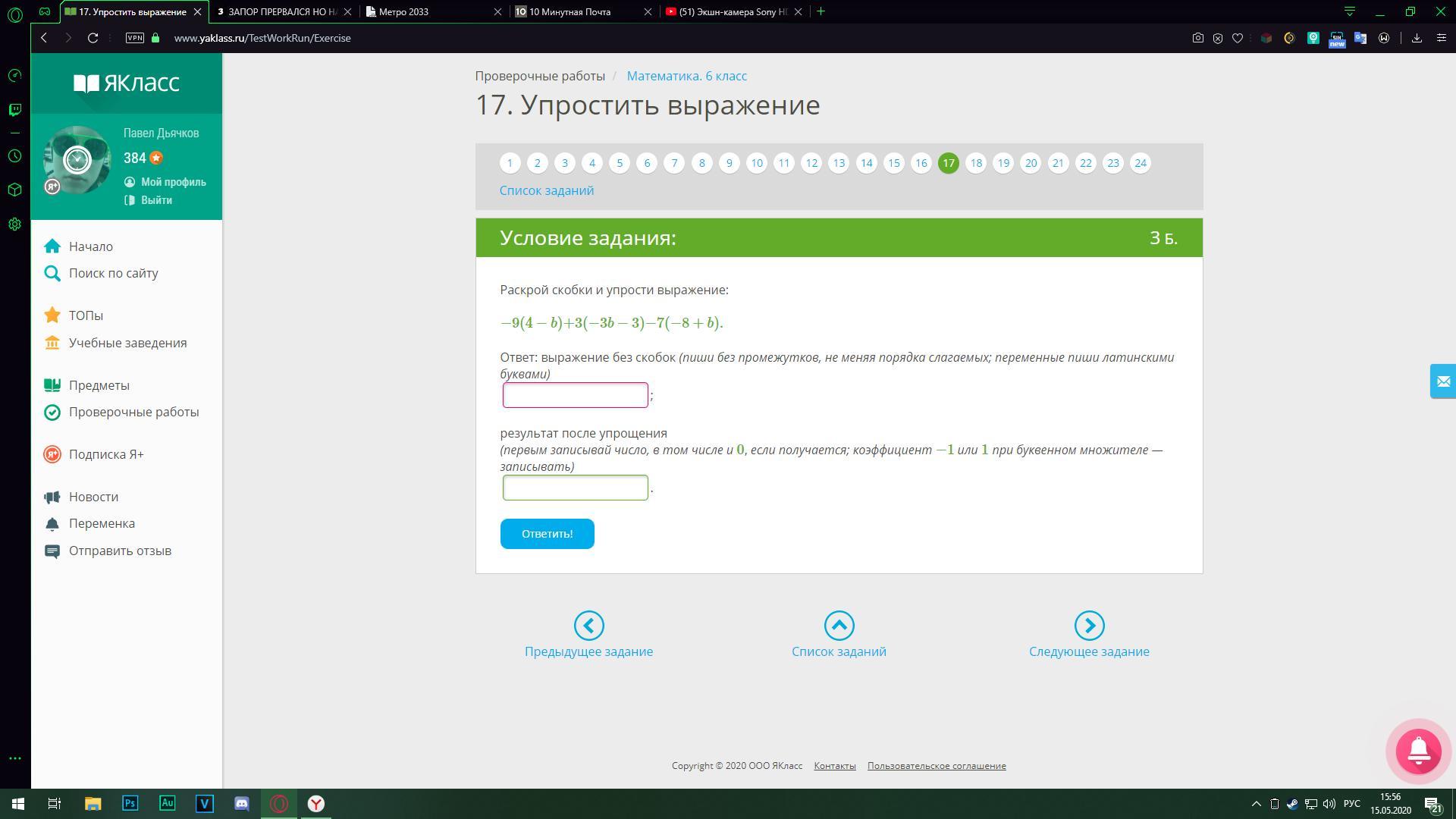Image resolution: width=1456 pixels, height=819 pixels.
Task: Reload the page with the refresh icon
Action: tap(93, 38)
